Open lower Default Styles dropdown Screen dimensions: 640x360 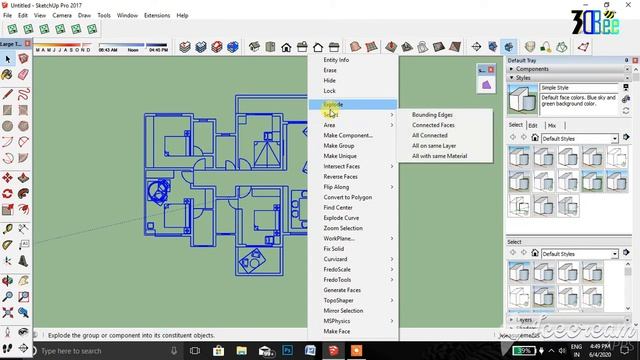tap(614, 254)
